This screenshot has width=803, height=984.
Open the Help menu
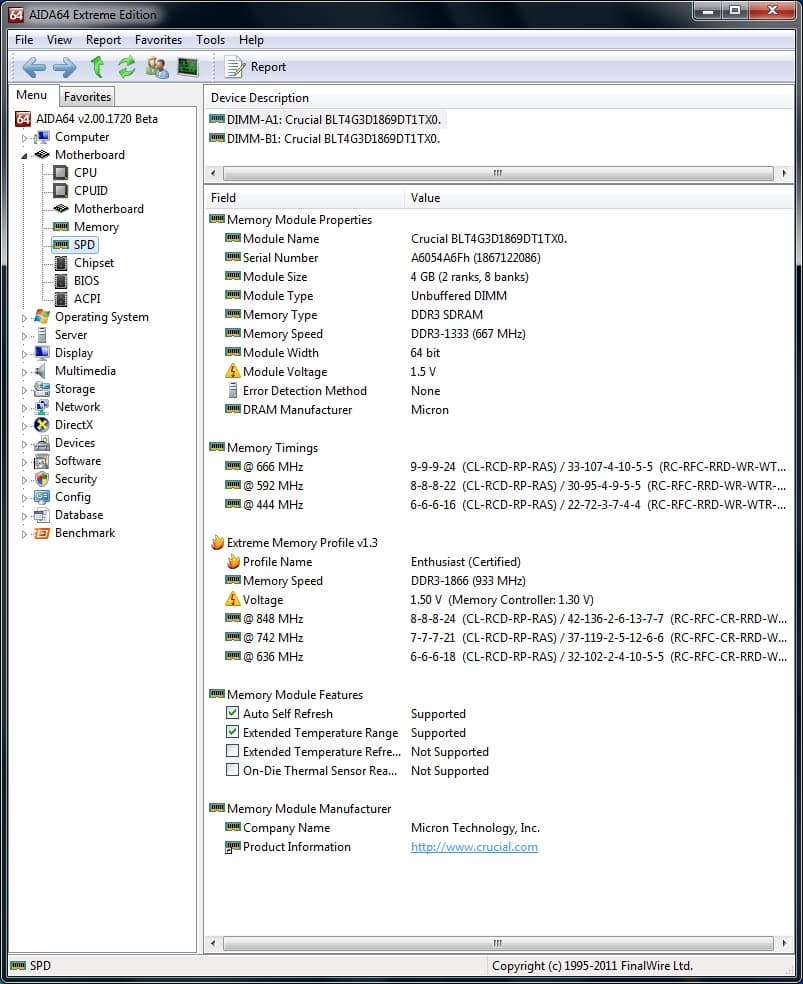(x=251, y=40)
